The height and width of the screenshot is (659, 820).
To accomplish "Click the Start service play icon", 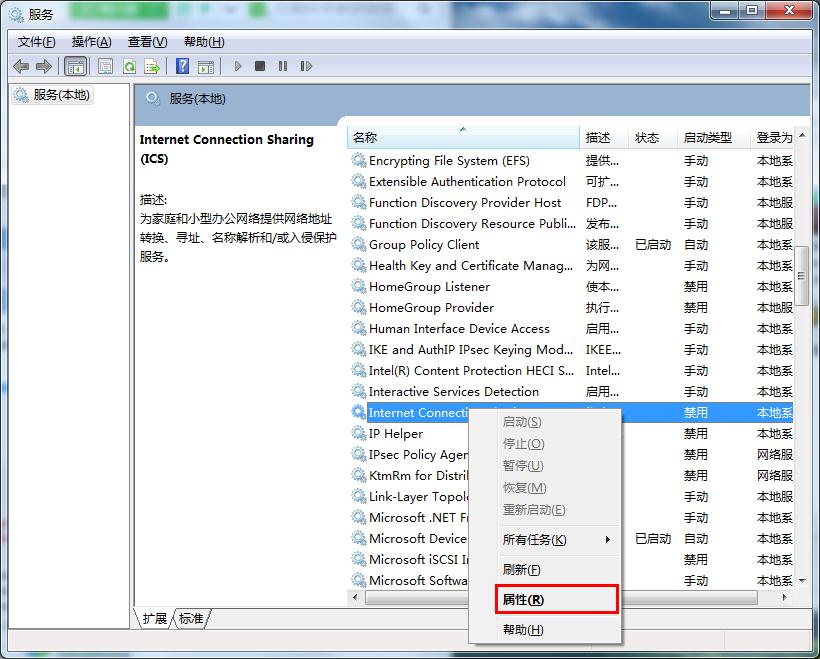I will coord(238,66).
